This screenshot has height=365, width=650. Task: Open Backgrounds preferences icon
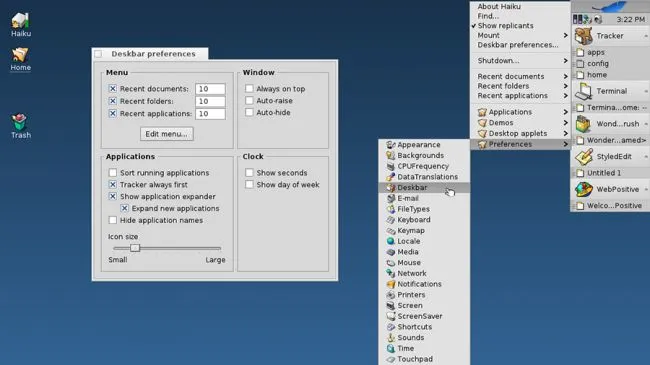(x=390, y=156)
